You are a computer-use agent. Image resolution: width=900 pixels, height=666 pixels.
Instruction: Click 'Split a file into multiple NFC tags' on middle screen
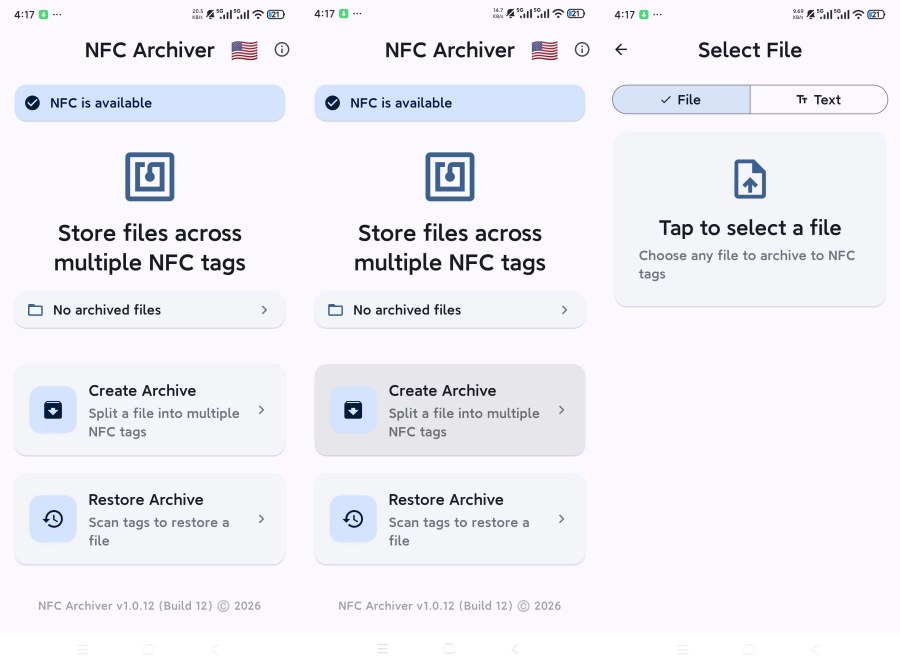pyautogui.click(x=464, y=423)
